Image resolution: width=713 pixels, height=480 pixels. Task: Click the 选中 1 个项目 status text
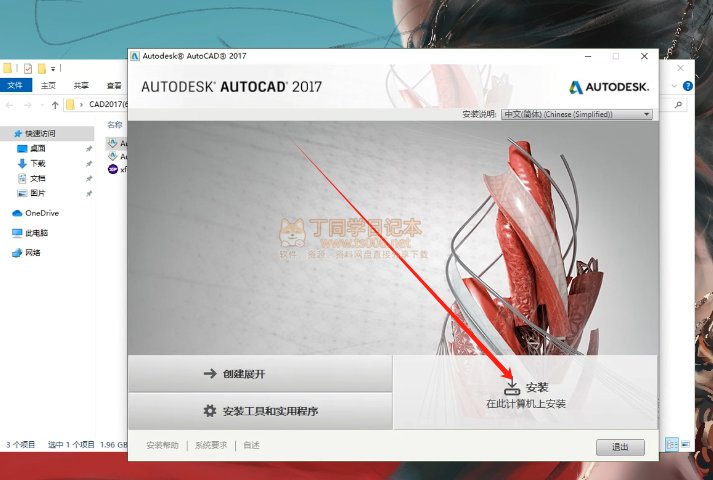point(71,445)
